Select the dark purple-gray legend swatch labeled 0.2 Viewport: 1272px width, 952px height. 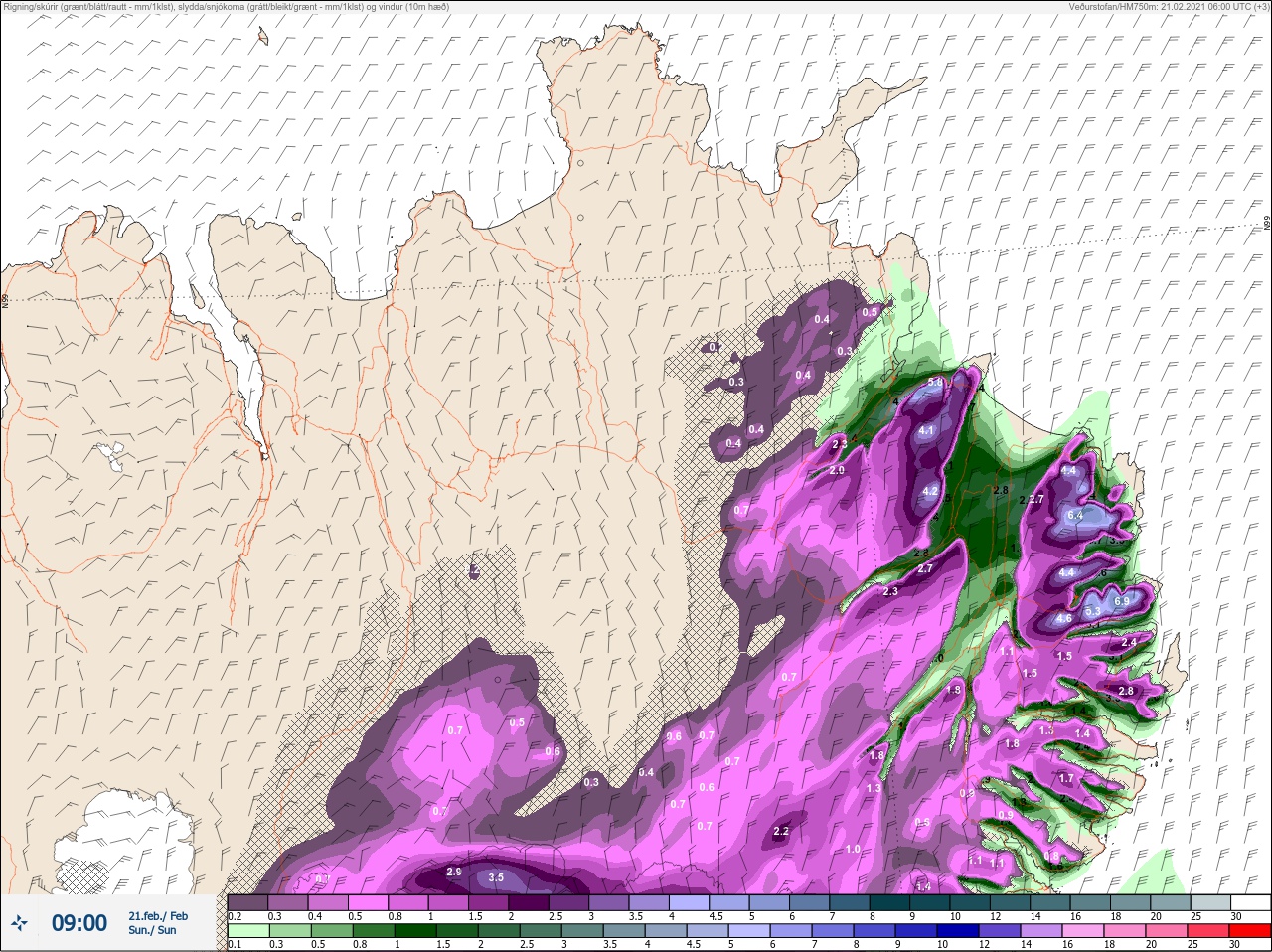coord(248,902)
